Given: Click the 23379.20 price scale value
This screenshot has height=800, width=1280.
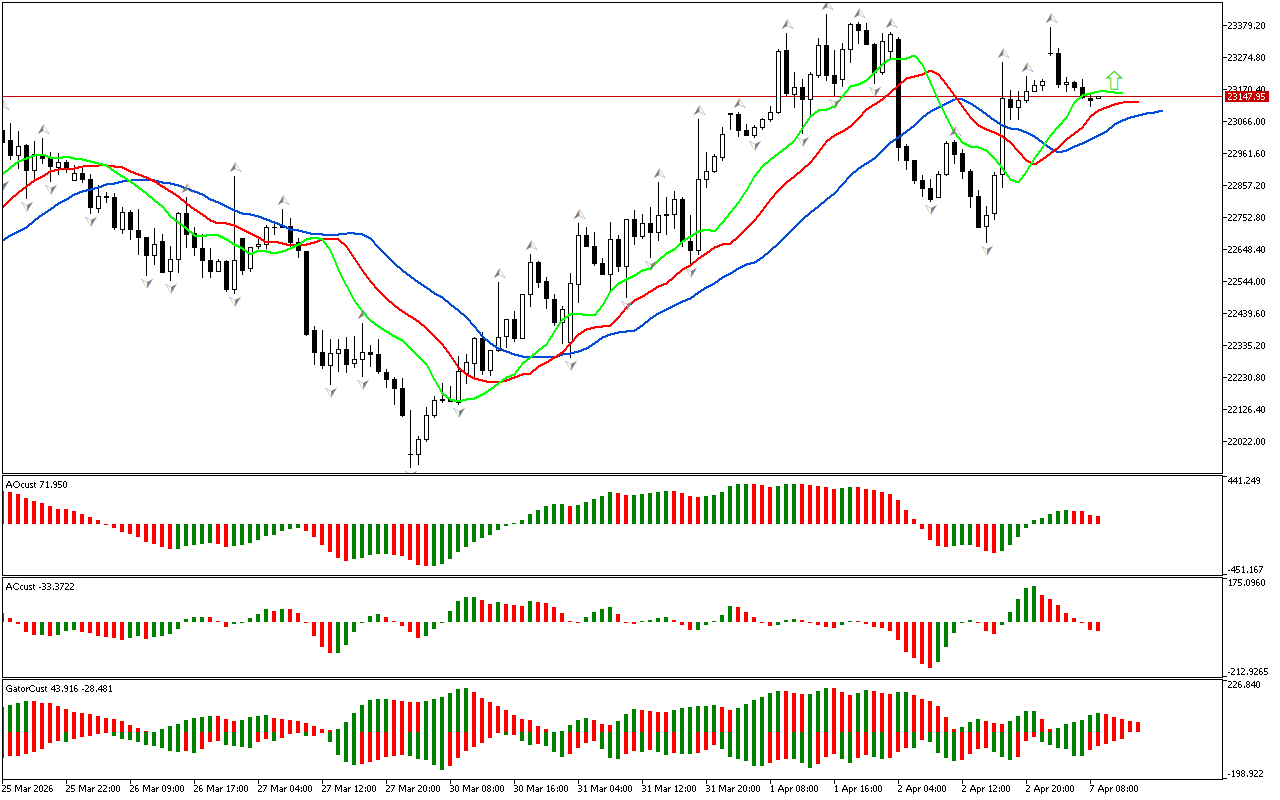Looking at the screenshot, I should [1250, 25].
